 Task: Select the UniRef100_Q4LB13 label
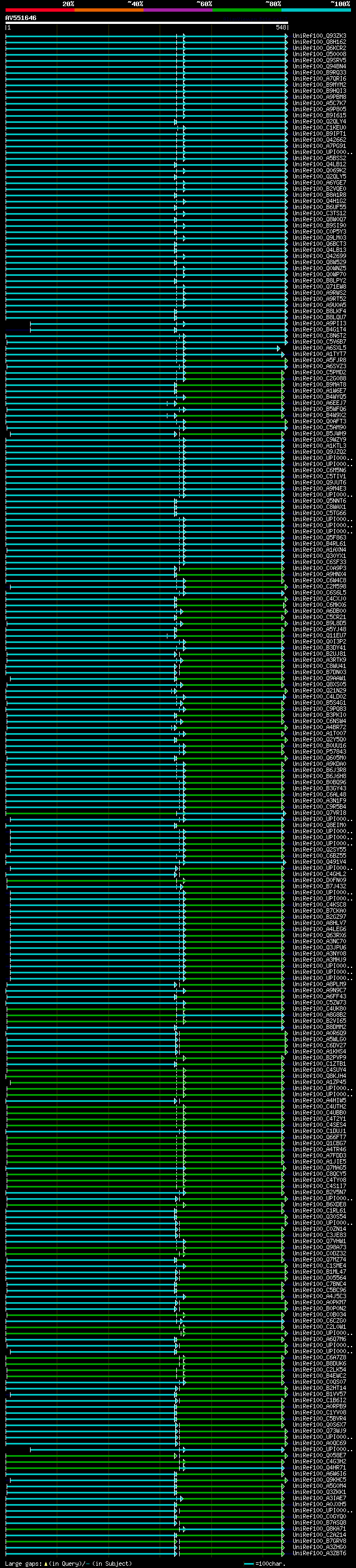[319, 250]
